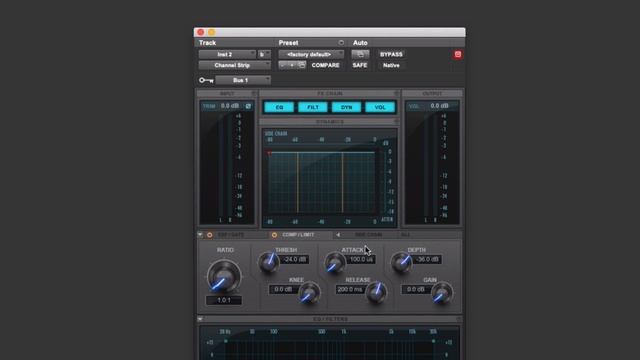Toggle the FILT module in FX chain
The width and height of the screenshot is (640, 360).
click(x=313, y=107)
